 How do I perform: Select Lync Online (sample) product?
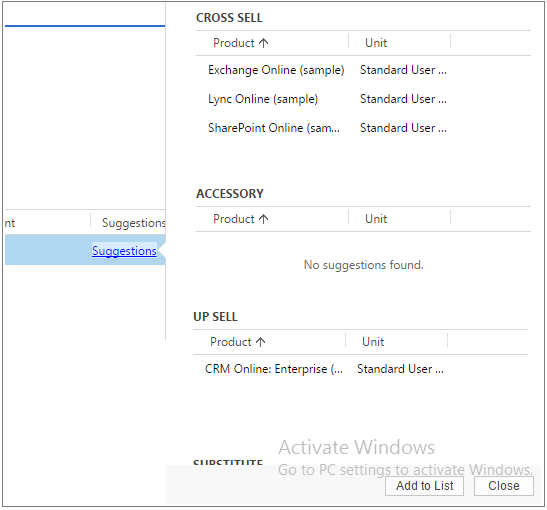pos(263,99)
